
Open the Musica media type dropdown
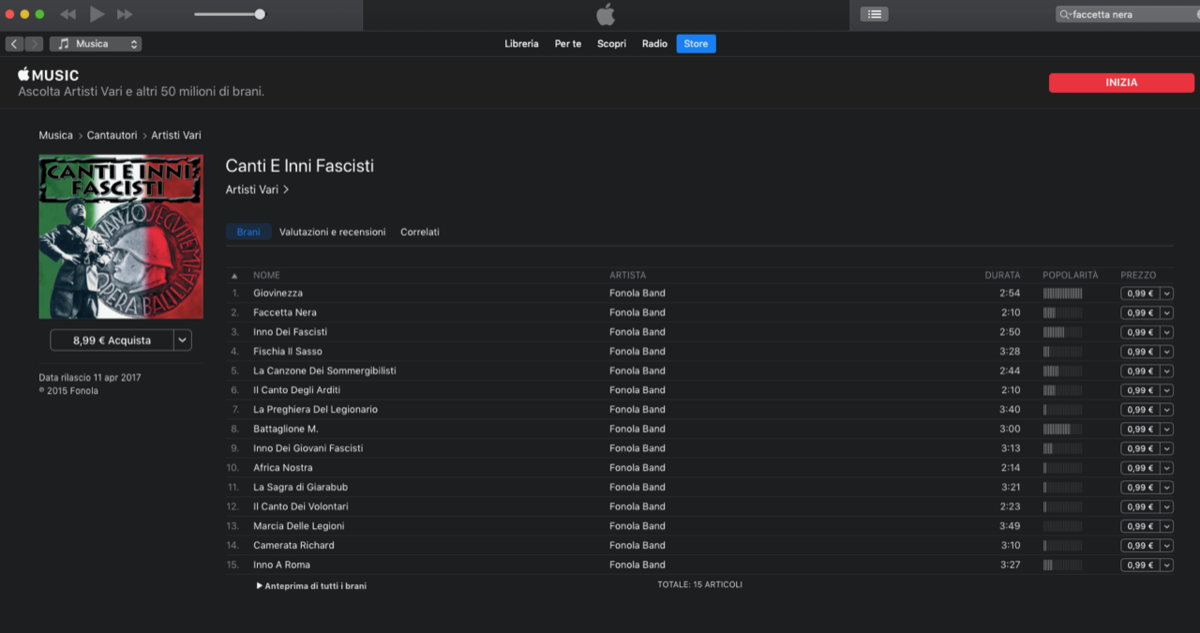[95, 44]
